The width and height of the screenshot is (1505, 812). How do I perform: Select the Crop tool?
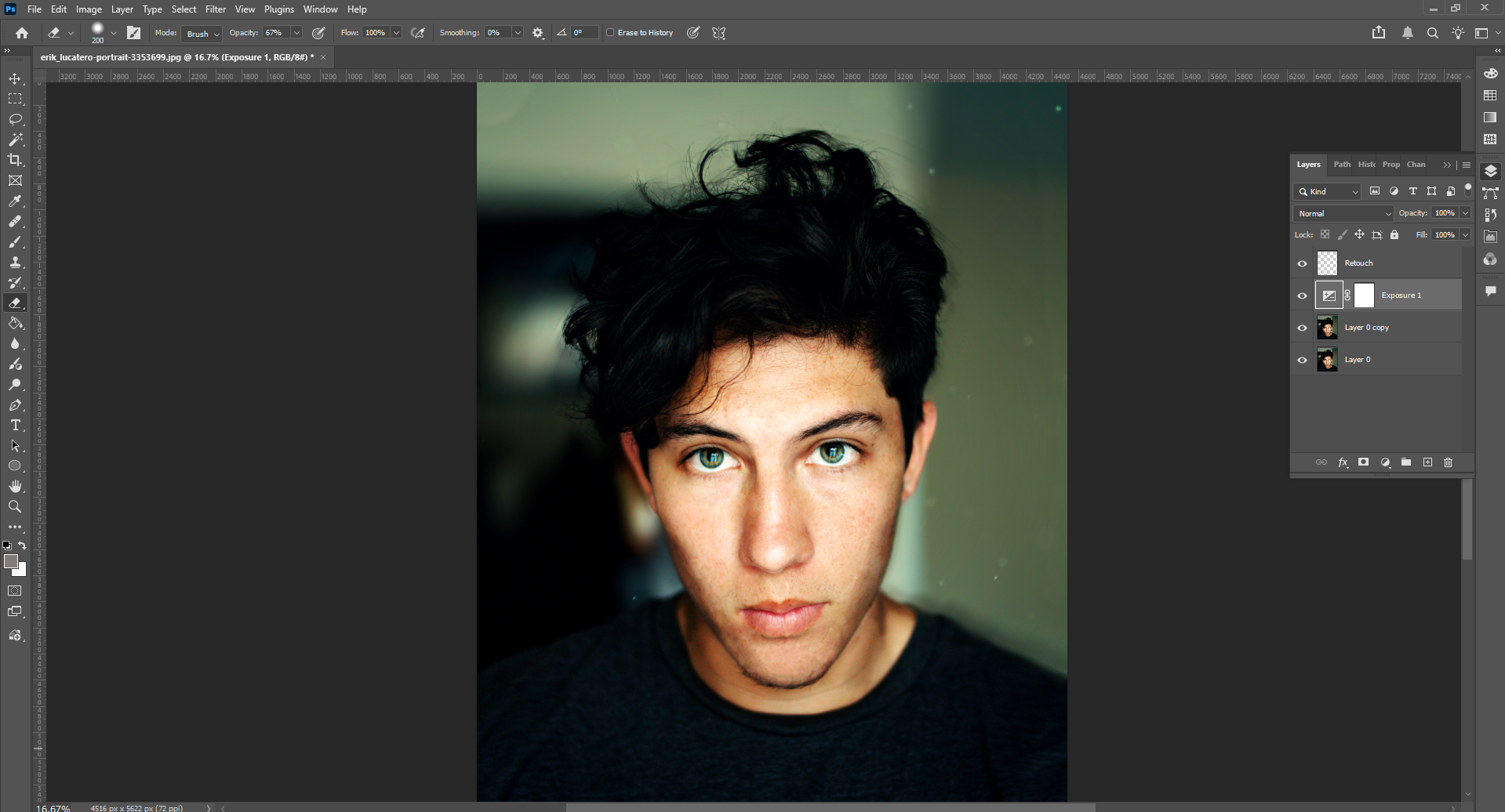click(15, 160)
